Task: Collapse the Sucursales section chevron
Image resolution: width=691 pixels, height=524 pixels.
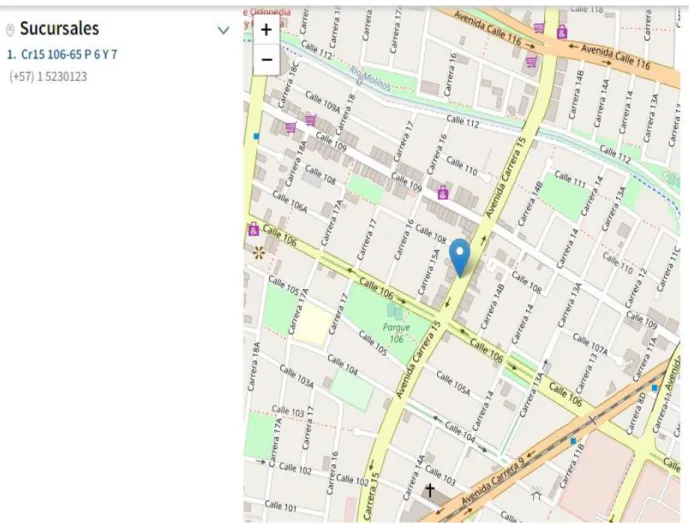Action: pyautogui.click(x=223, y=30)
